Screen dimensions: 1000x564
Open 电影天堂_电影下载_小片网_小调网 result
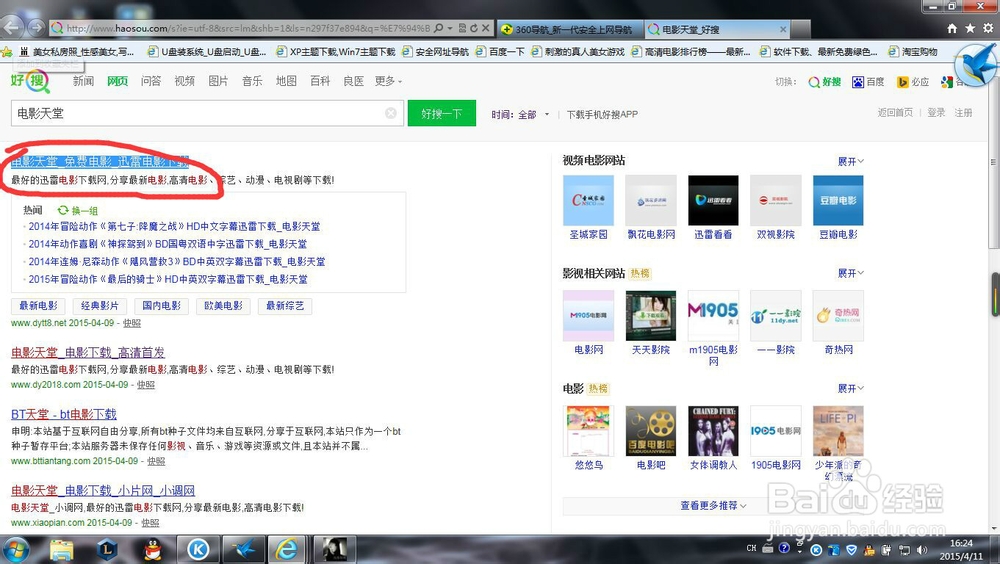[103, 491]
